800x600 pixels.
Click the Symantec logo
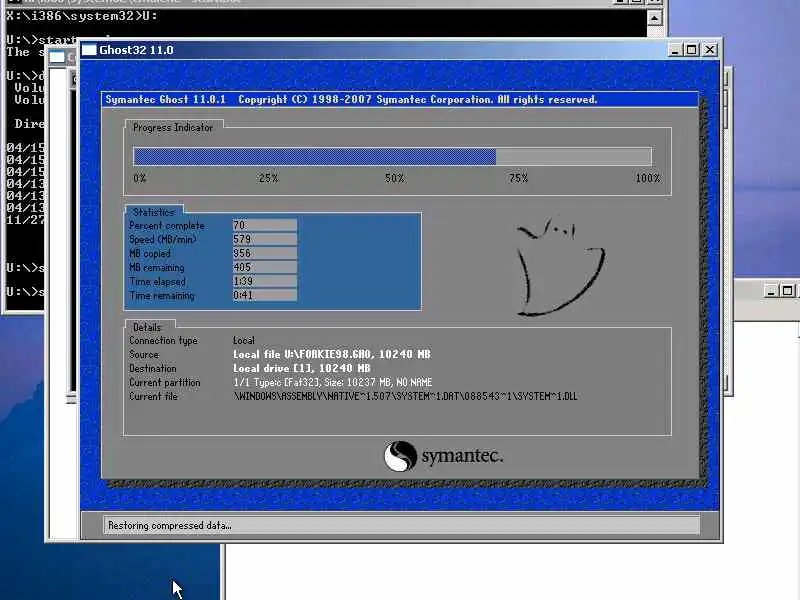(443, 456)
